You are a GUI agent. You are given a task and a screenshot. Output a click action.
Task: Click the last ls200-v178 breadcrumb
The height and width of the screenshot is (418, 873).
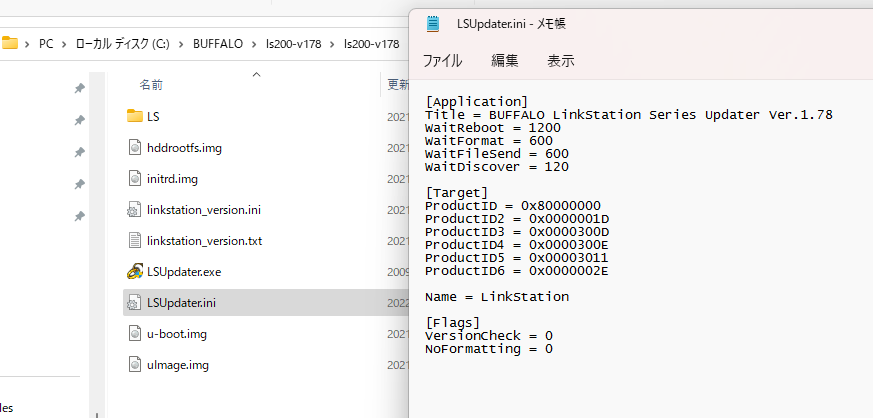click(x=371, y=43)
